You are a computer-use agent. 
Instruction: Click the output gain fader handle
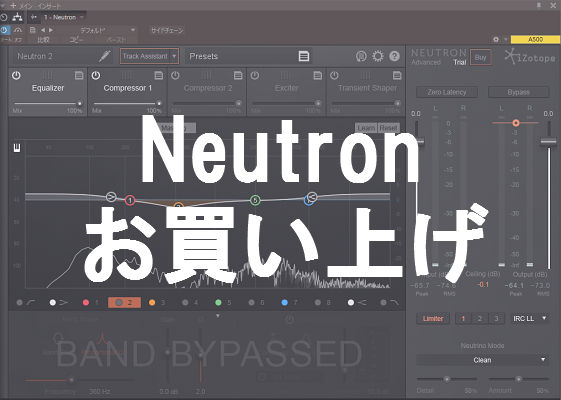tap(548, 141)
